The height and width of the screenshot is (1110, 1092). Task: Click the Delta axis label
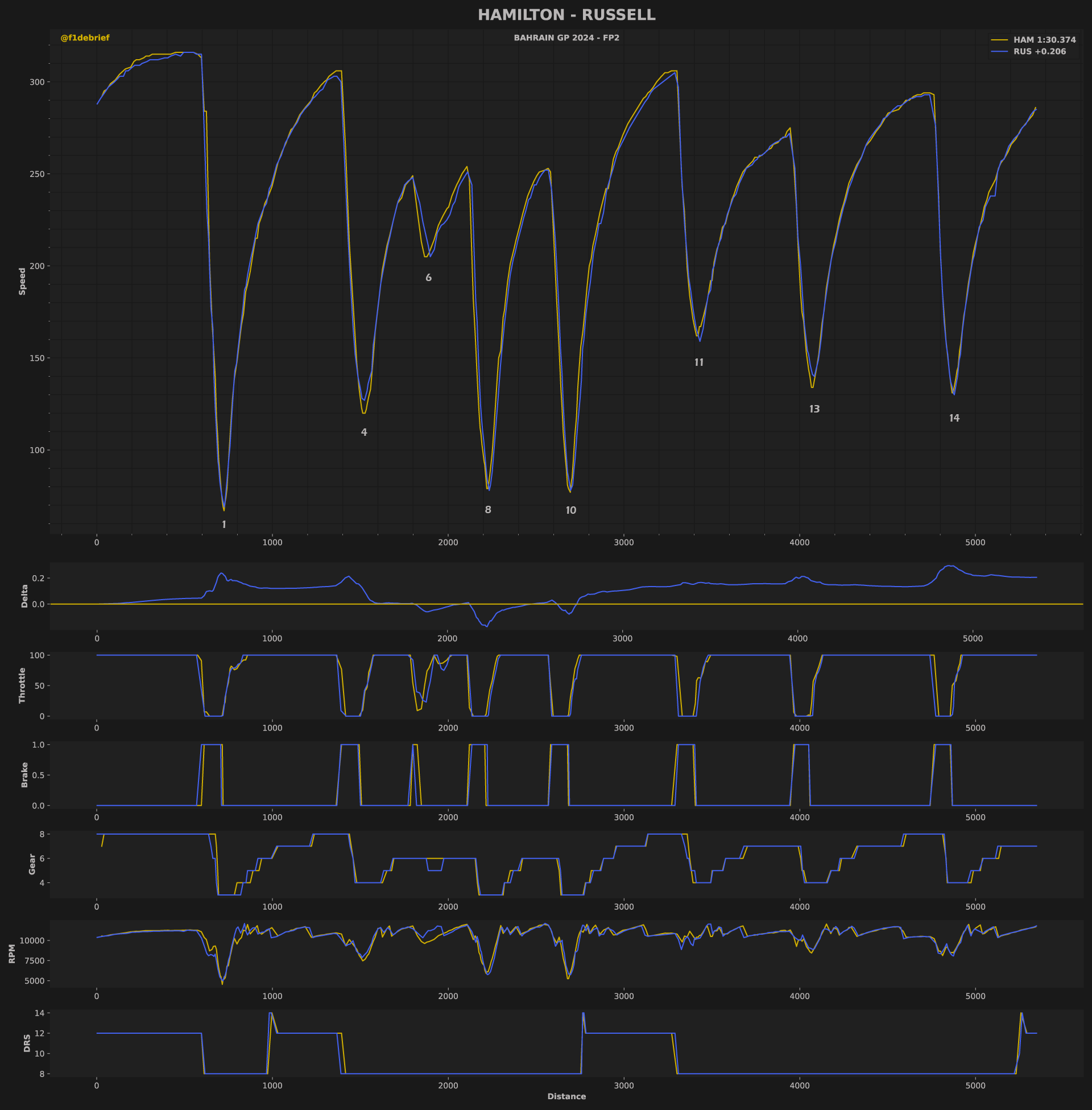[24, 596]
